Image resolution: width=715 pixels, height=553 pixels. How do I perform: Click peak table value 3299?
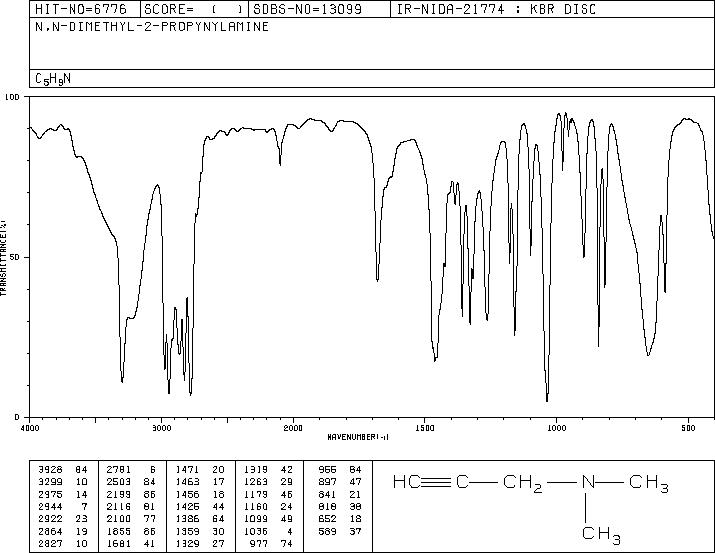50,482
